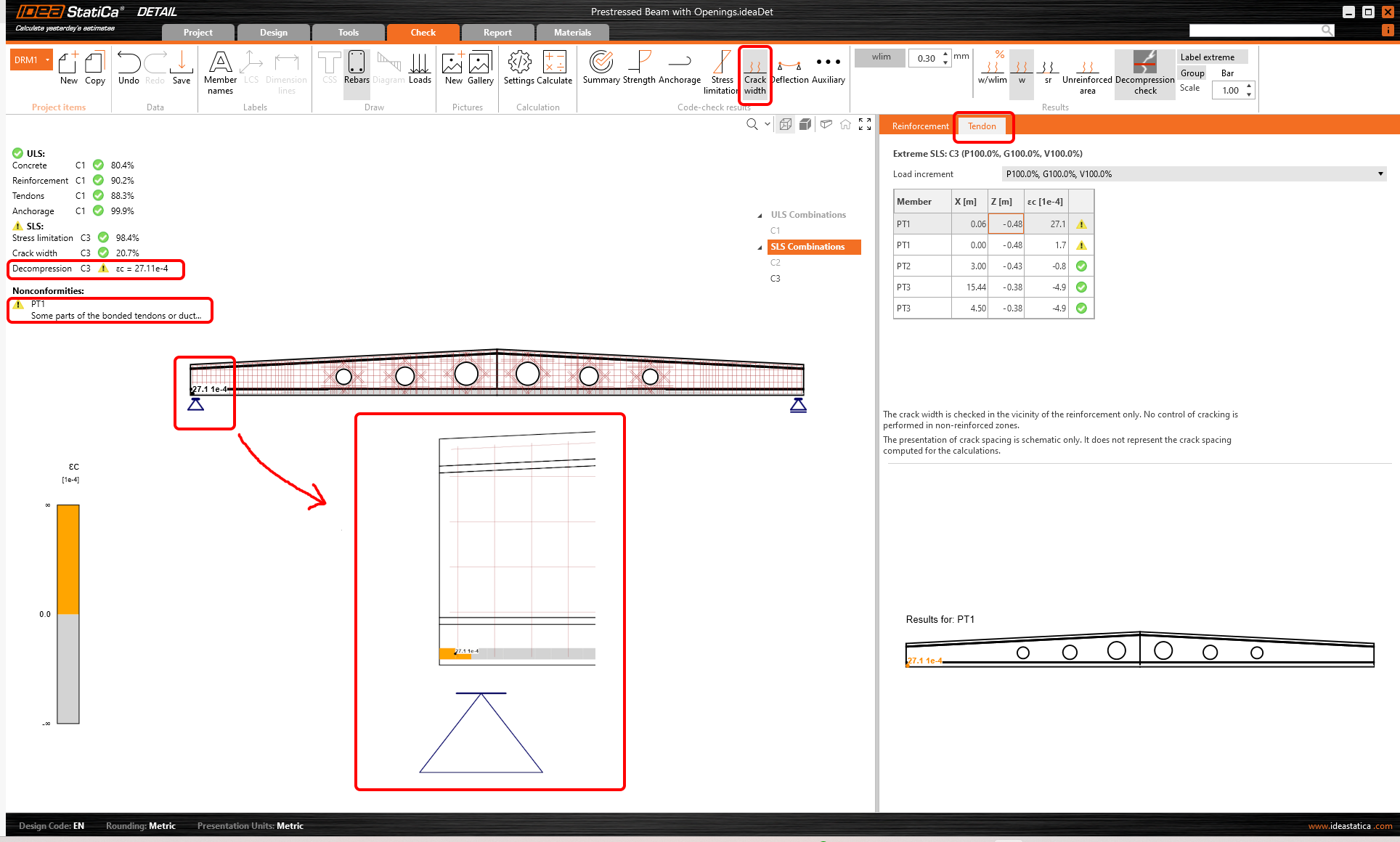Screen dimensions: 1400x842
Task: Select the C2 SLS combination
Action: click(x=776, y=263)
